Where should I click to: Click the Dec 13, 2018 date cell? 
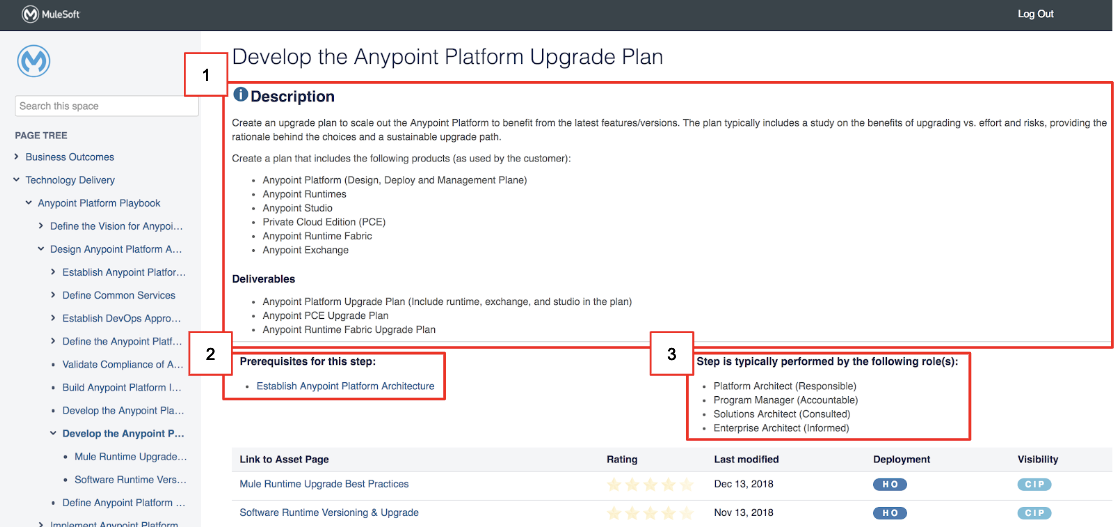[743, 484]
